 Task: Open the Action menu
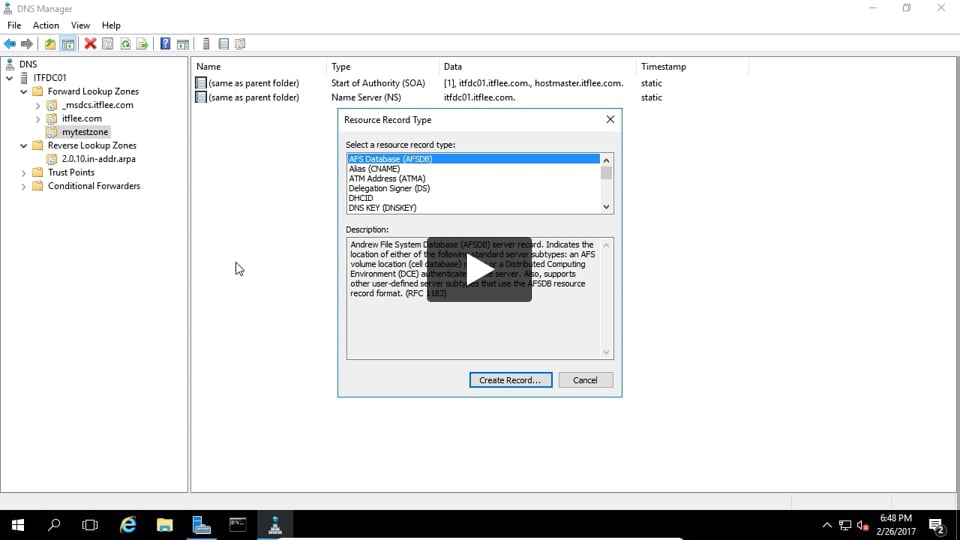(46, 25)
